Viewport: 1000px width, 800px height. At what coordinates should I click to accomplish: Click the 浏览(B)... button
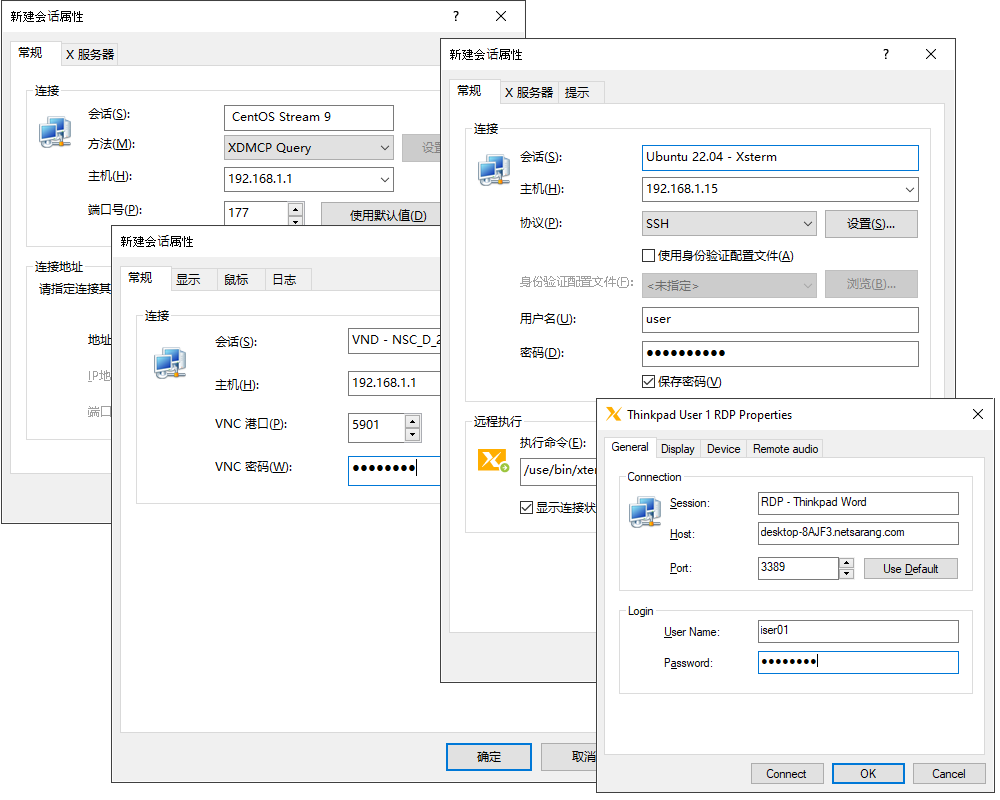point(871,284)
